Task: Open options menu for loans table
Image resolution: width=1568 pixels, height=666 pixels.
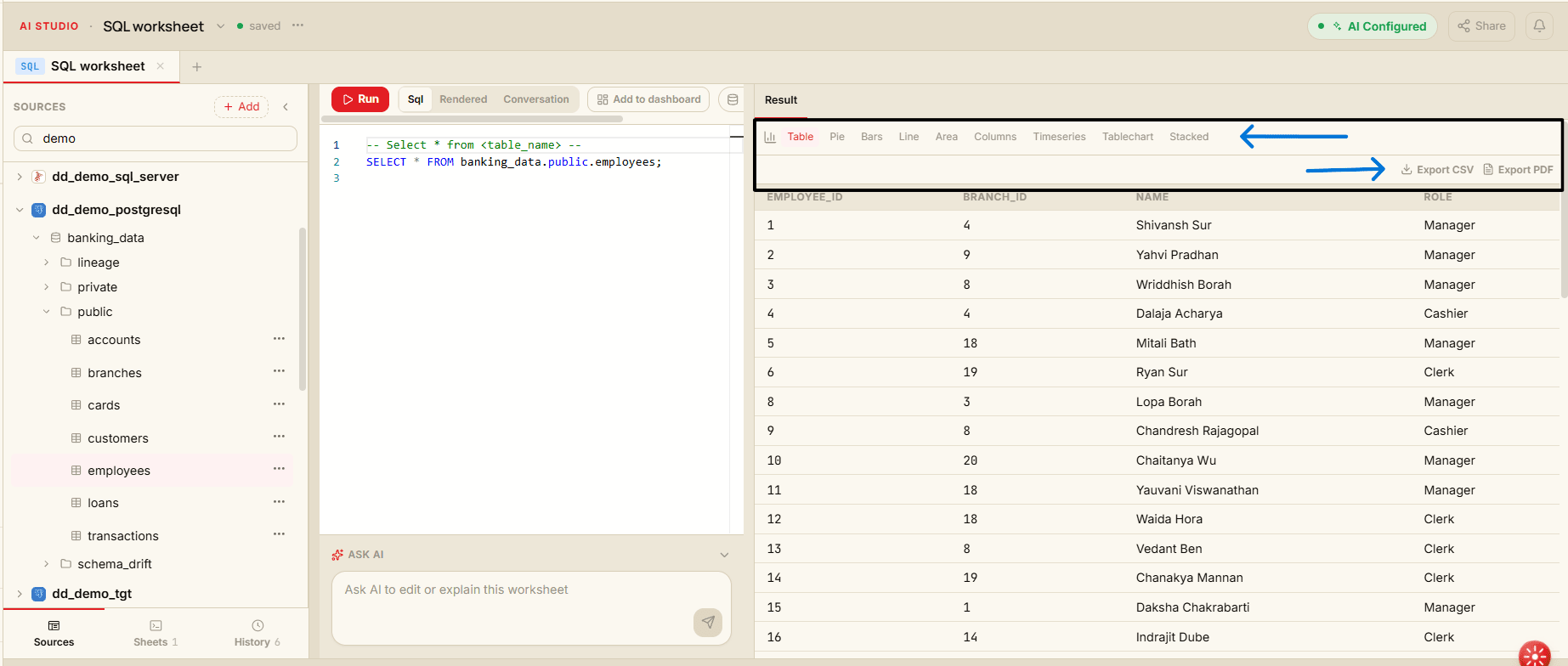Action: (x=279, y=502)
